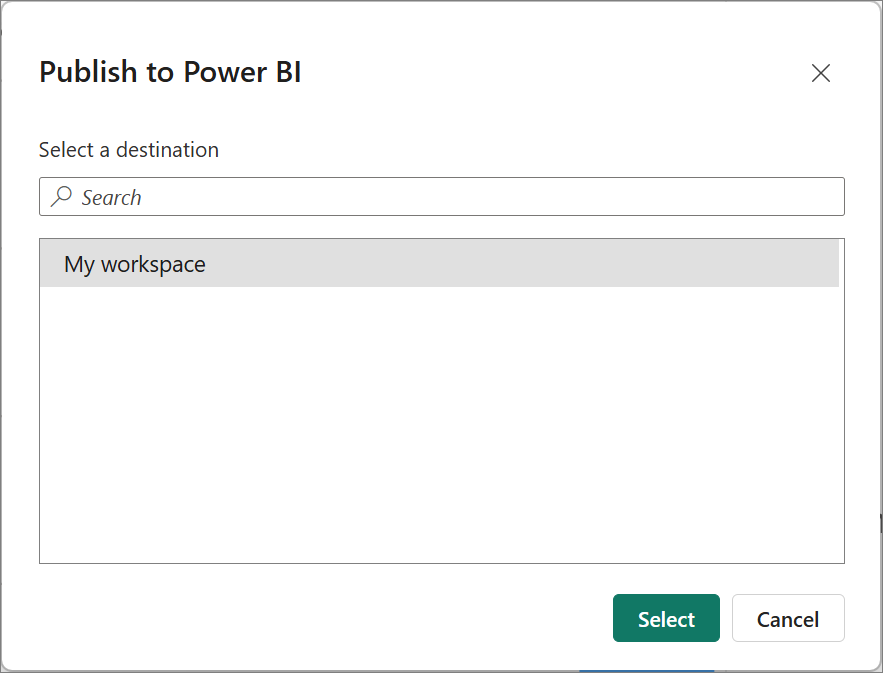Click the blank right end of My workspace row

(732, 264)
